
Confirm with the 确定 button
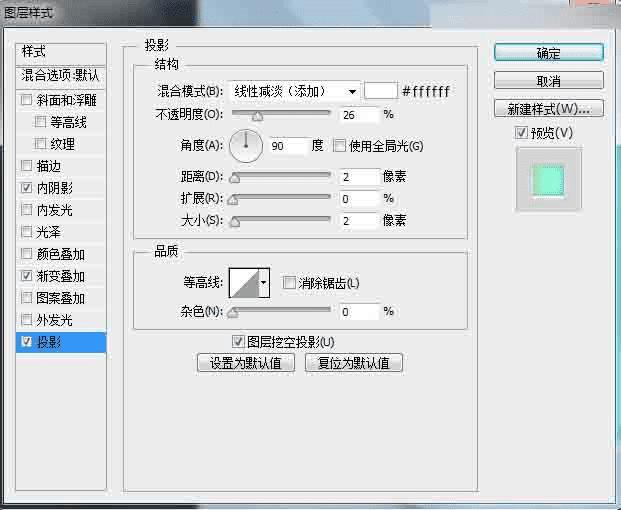tap(549, 53)
